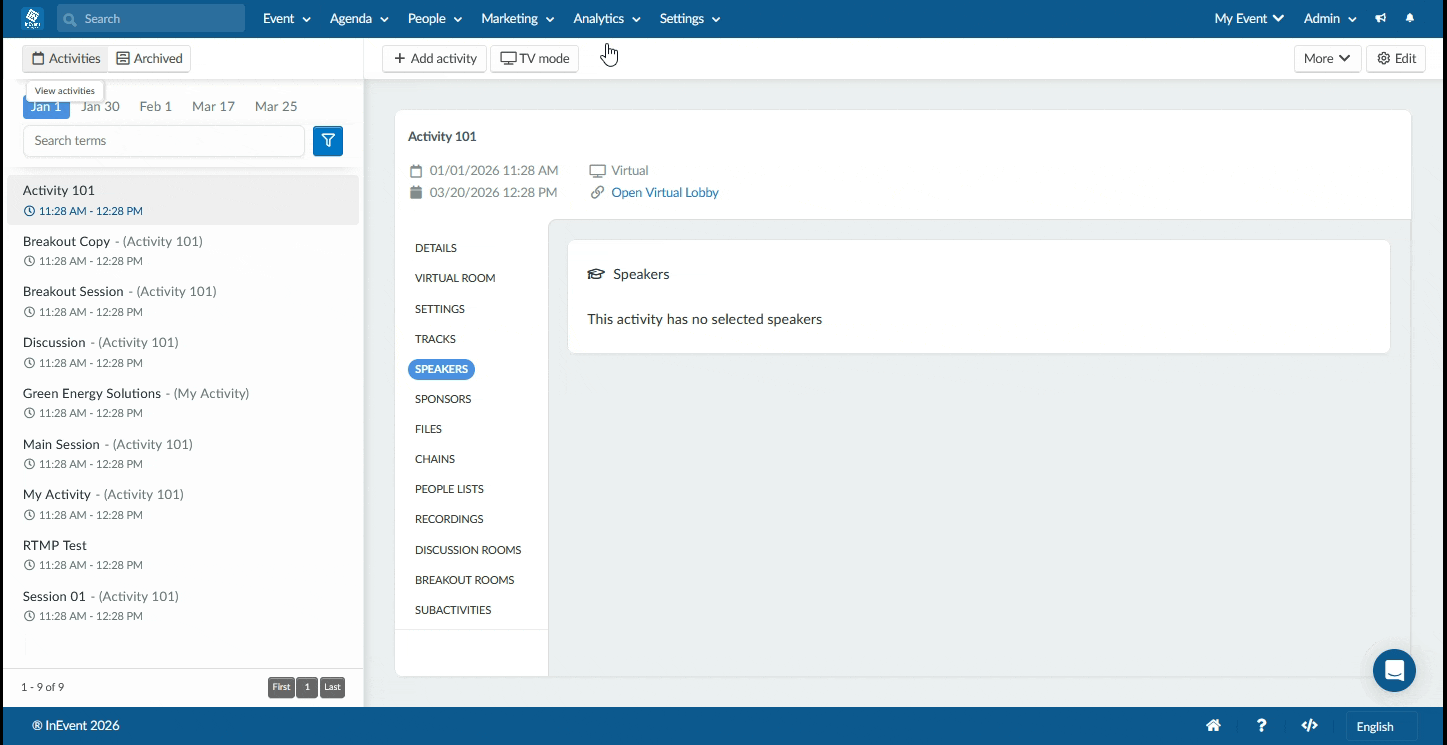Open the notifications bell icon
Image resolution: width=1447 pixels, height=745 pixels.
click(x=1410, y=18)
